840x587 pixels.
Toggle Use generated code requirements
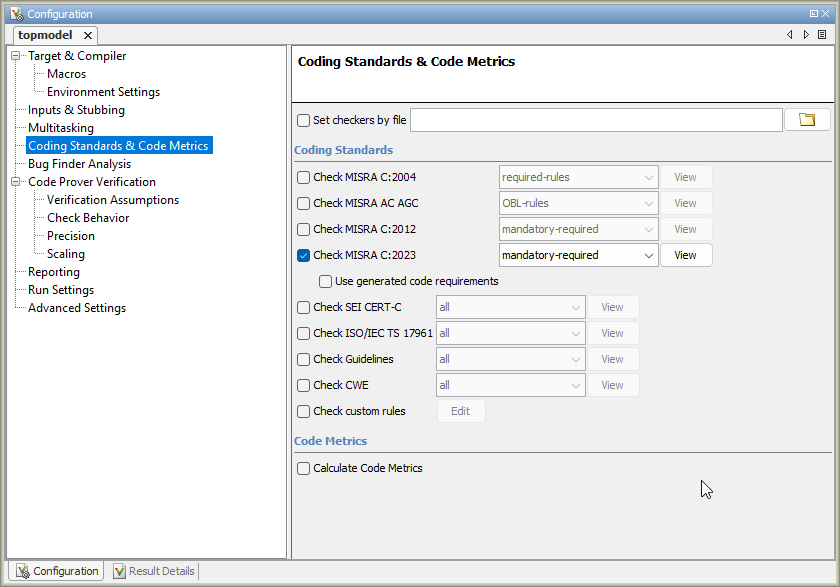pos(325,281)
